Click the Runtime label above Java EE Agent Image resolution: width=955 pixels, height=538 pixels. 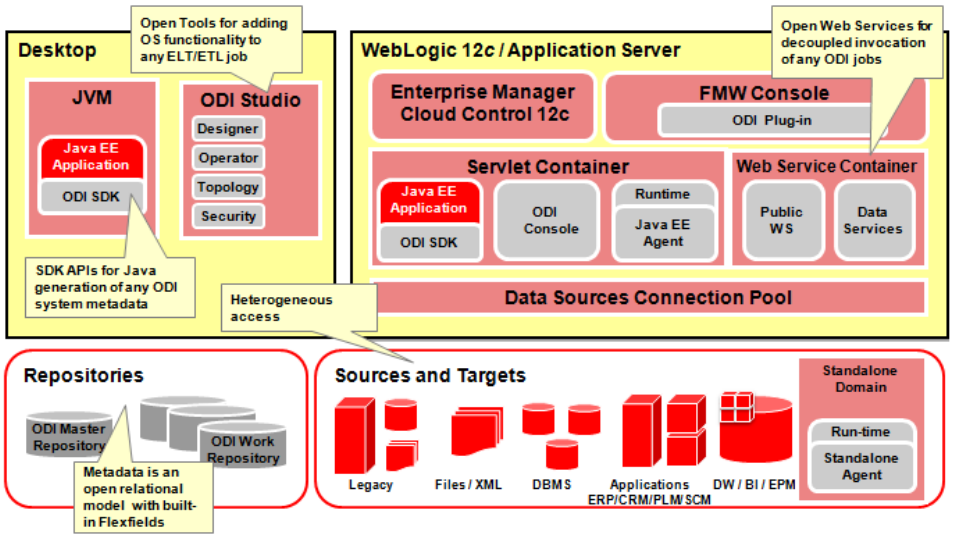663,194
